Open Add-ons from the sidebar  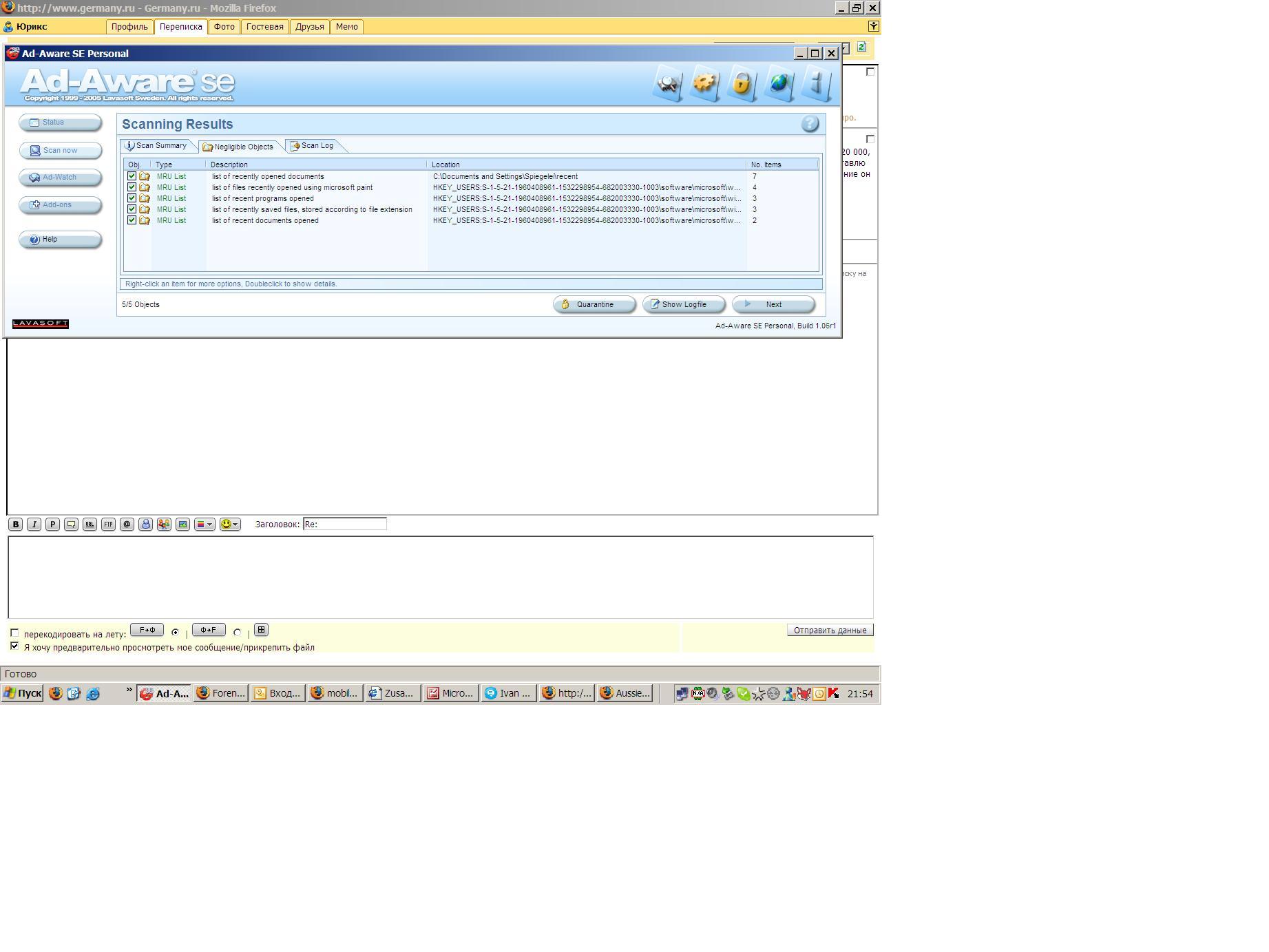(61, 205)
